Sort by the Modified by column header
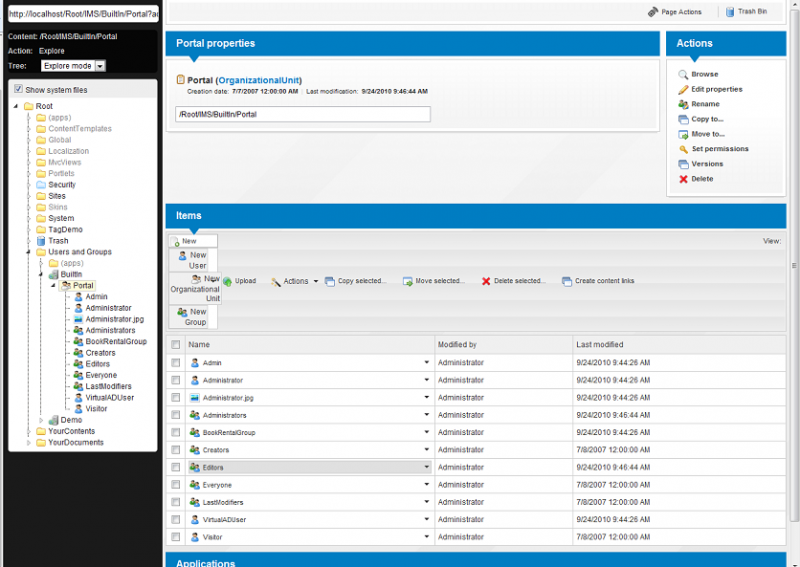Viewport: 800px width, 567px height. [x=457, y=344]
